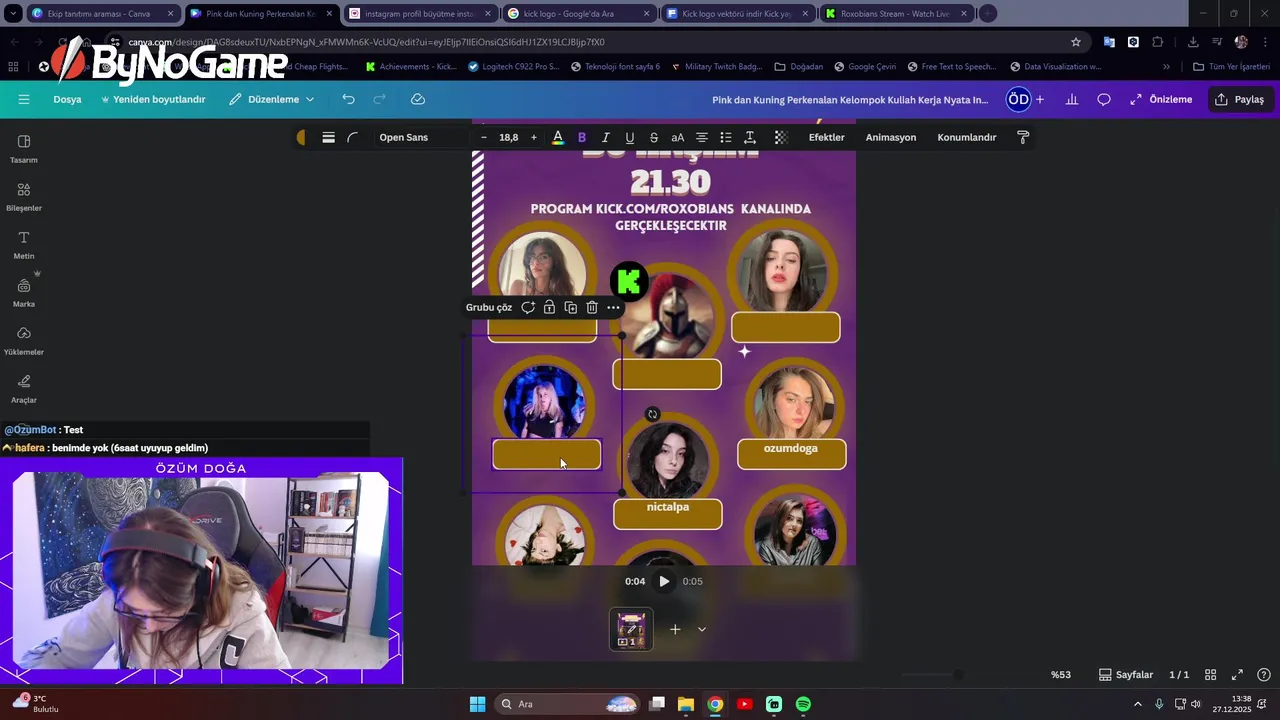The image size is (1280, 720).
Task: Redo the last undone action
Action: click(x=379, y=99)
